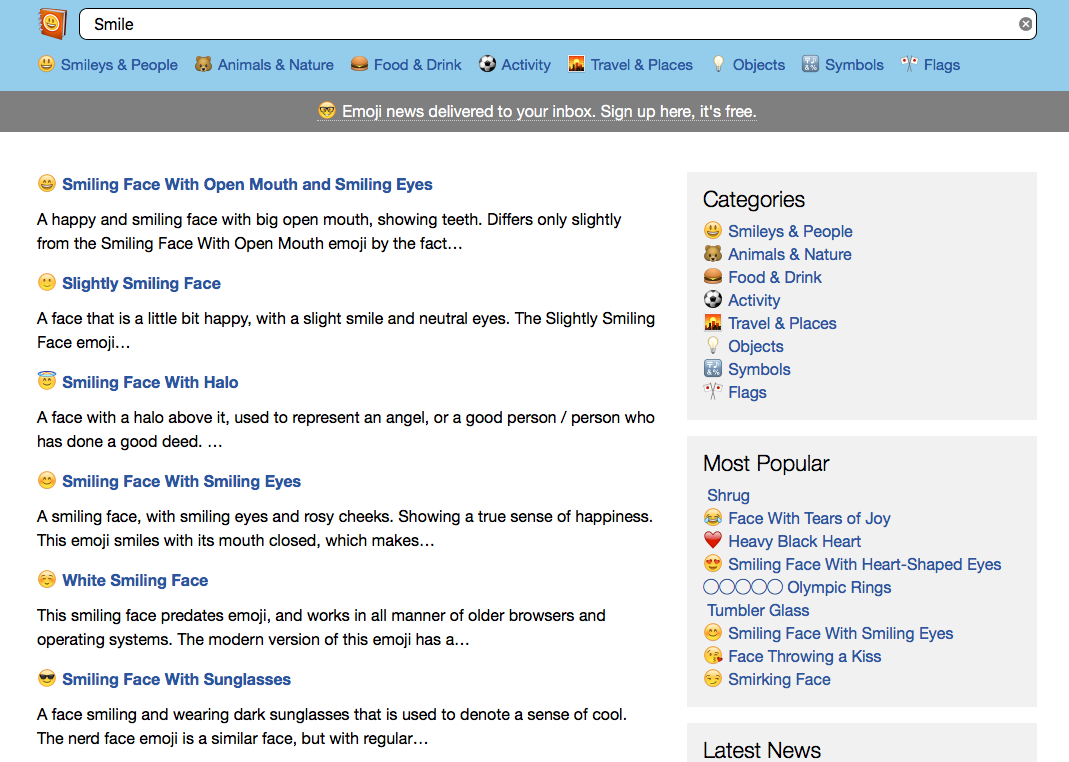The image size is (1069, 762).
Task: Click the Emojipedia book logo icon
Action: (x=52, y=24)
